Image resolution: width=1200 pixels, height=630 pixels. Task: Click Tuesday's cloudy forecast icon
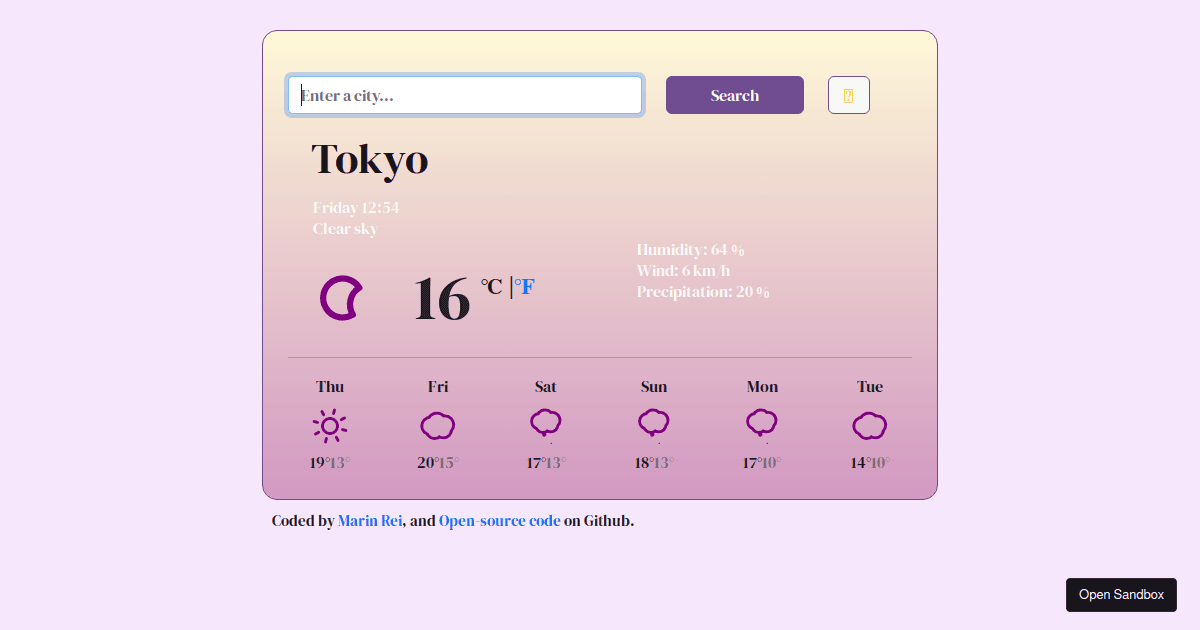pyautogui.click(x=870, y=426)
